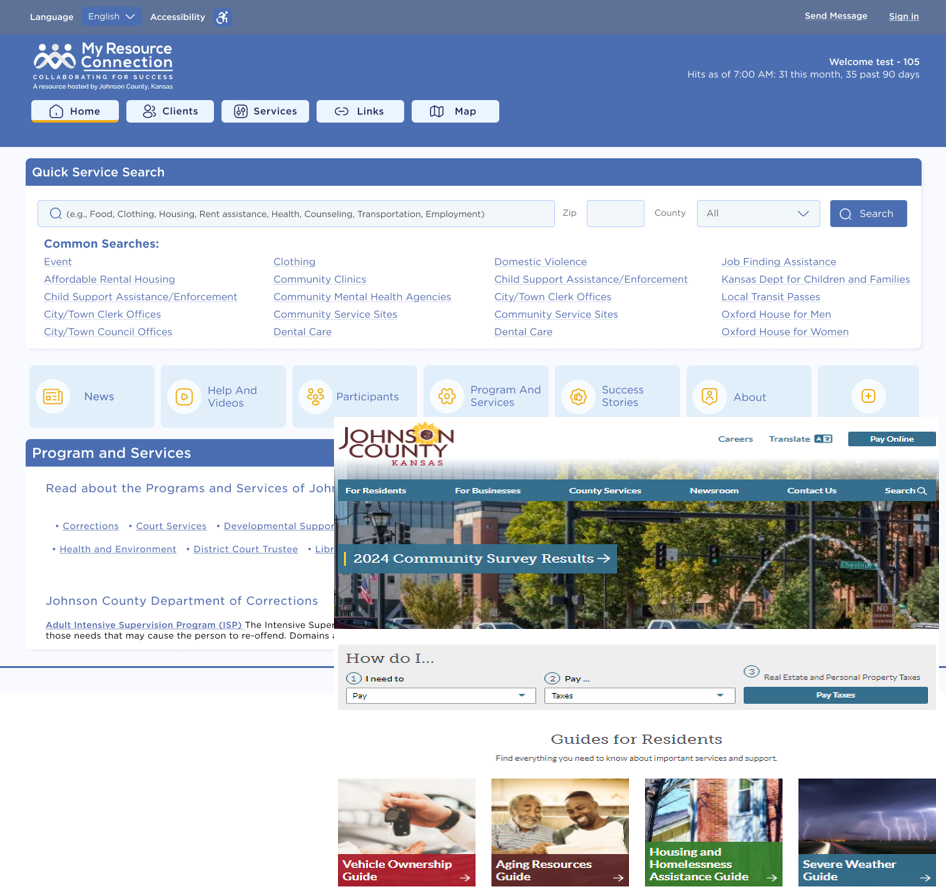Image resolution: width=946 pixels, height=888 pixels.
Task: Expand the Pay Taxes category dropdown
Action: coord(638,696)
